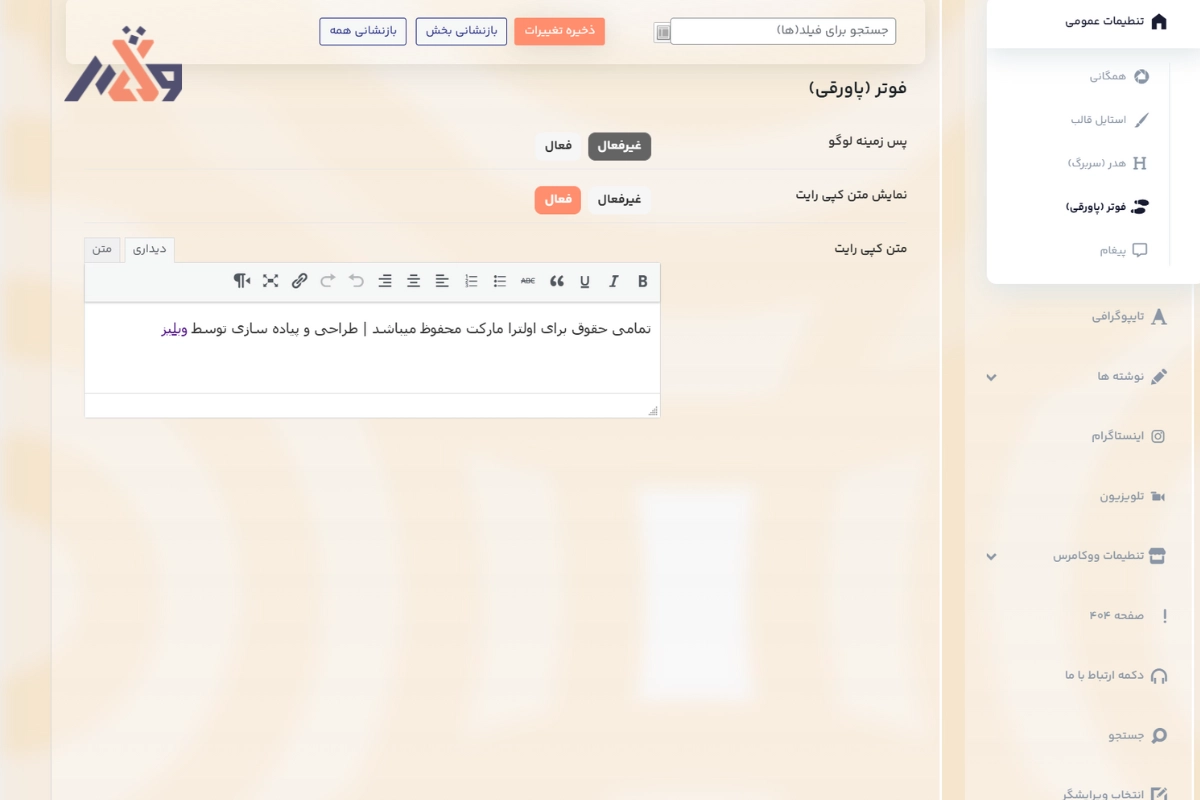This screenshot has width=1200, height=800.
Task: Insert a bulleted list
Action: 500,281
